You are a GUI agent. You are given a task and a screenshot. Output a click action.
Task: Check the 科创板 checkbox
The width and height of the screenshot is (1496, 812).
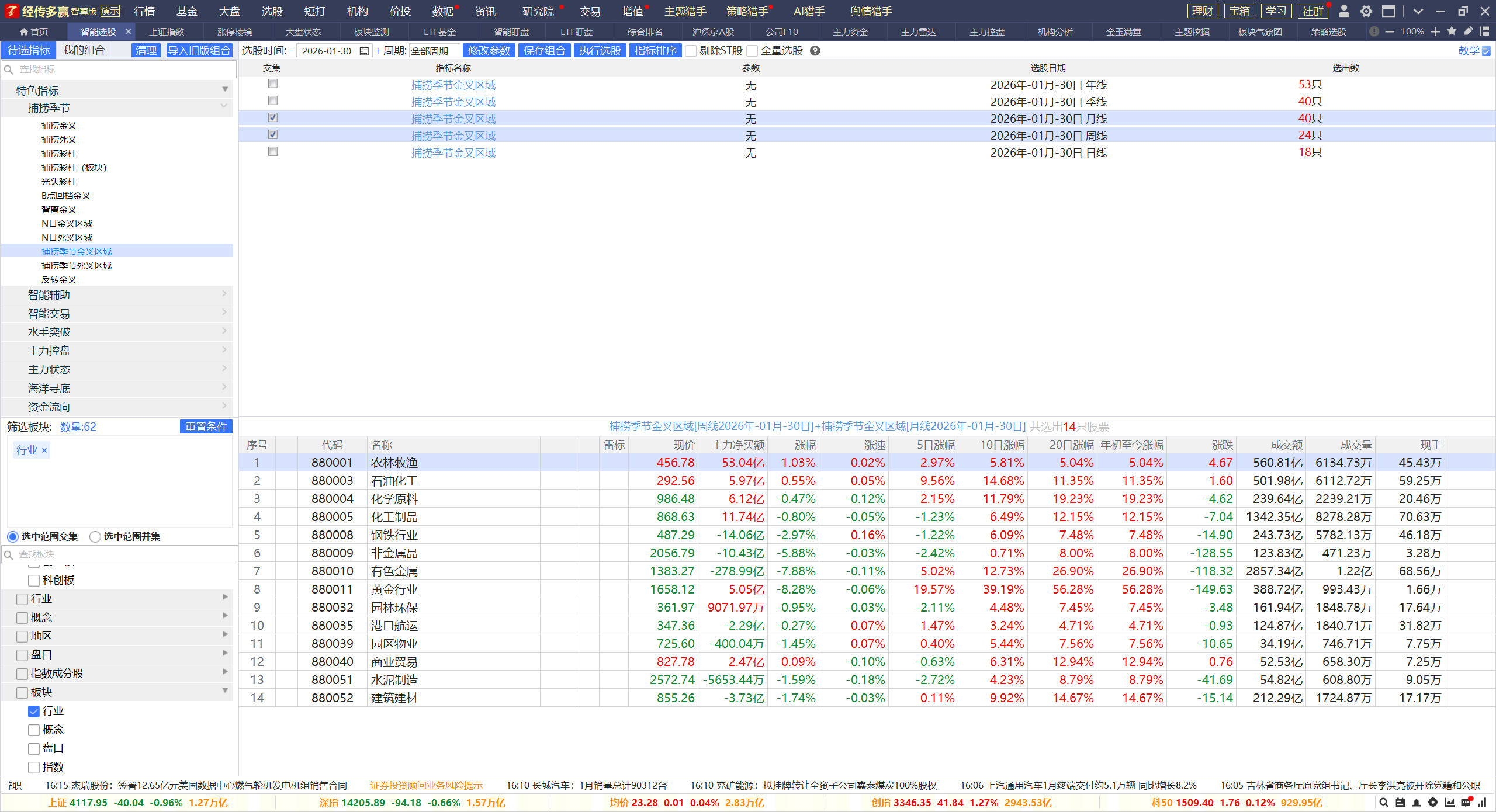34,580
